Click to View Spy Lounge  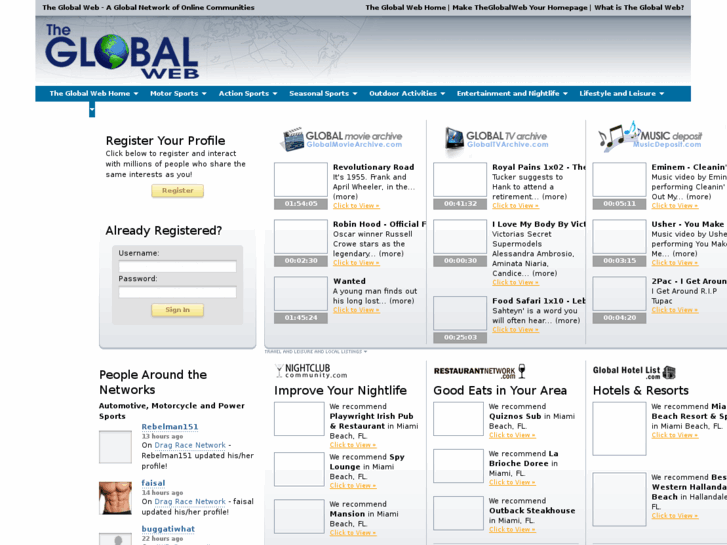click(353, 486)
